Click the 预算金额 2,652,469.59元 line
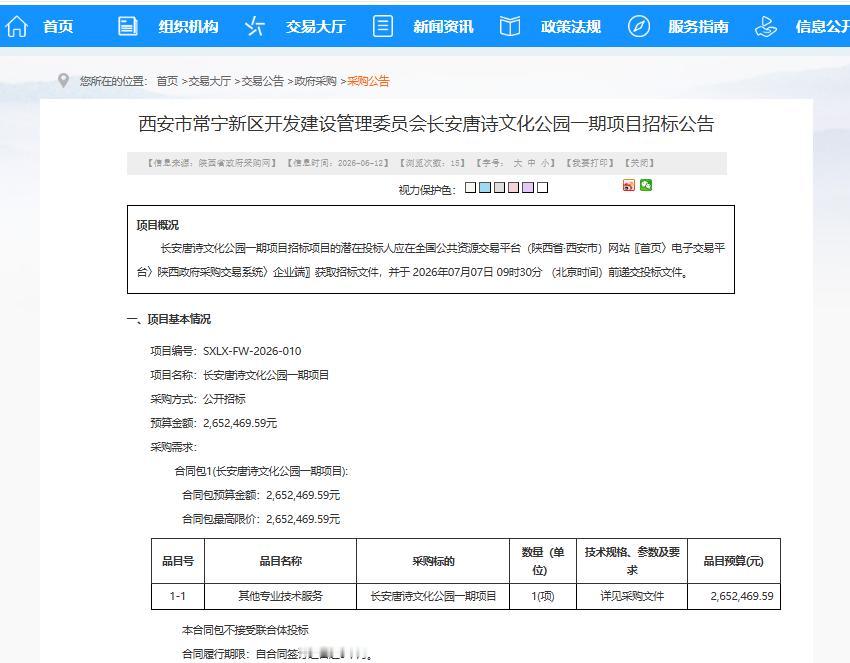This screenshot has width=850, height=663. pos(214,423)
